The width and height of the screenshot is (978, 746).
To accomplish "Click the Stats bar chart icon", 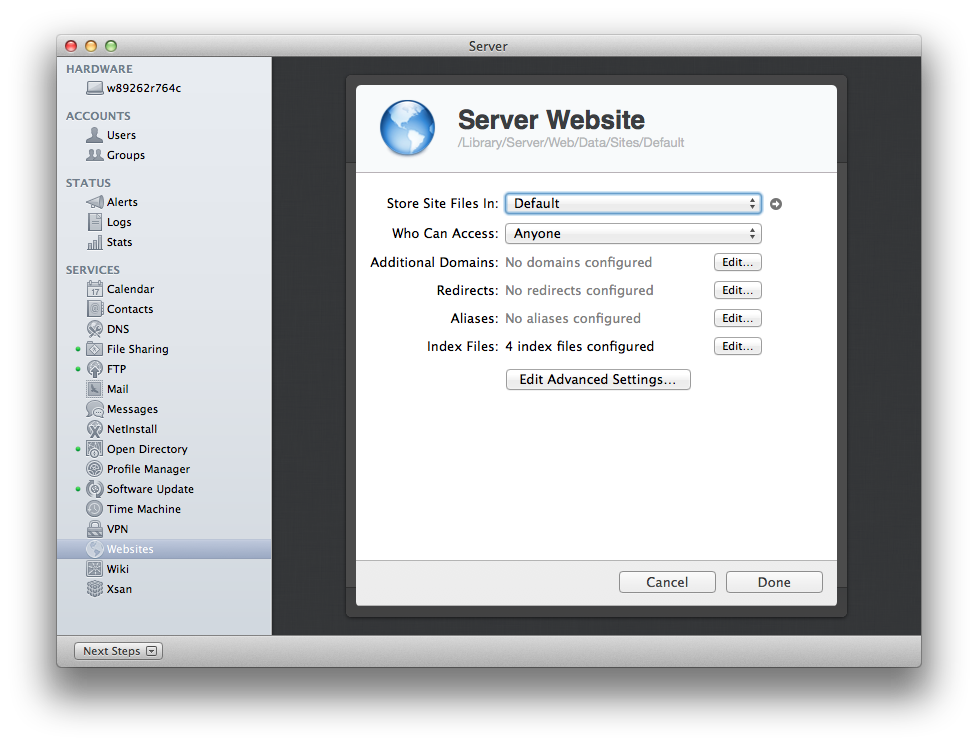I will coord(95,242).
